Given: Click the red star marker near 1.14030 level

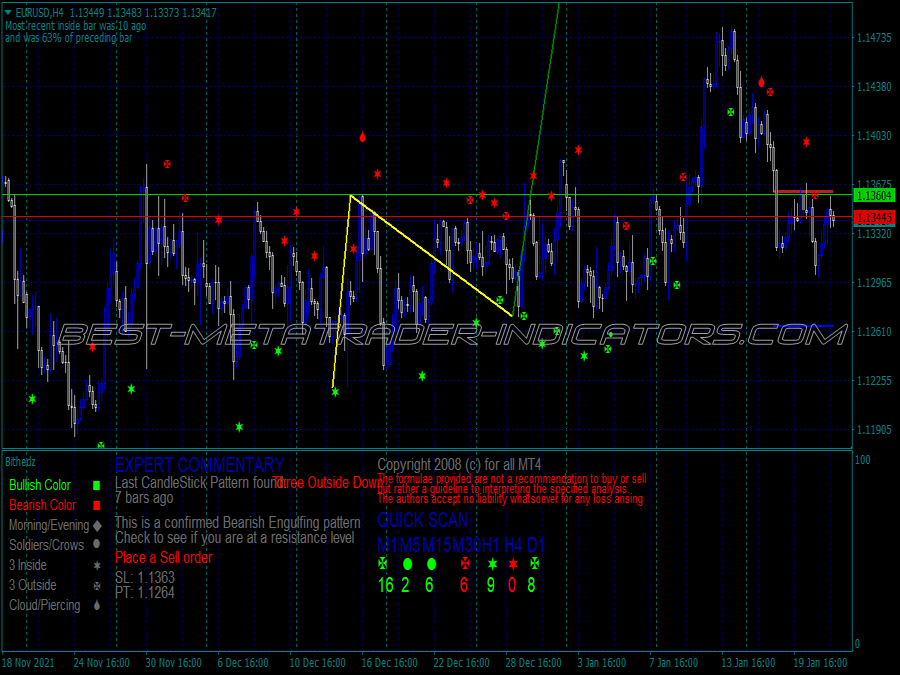Looking at the screenshot, I should point(806,142).
